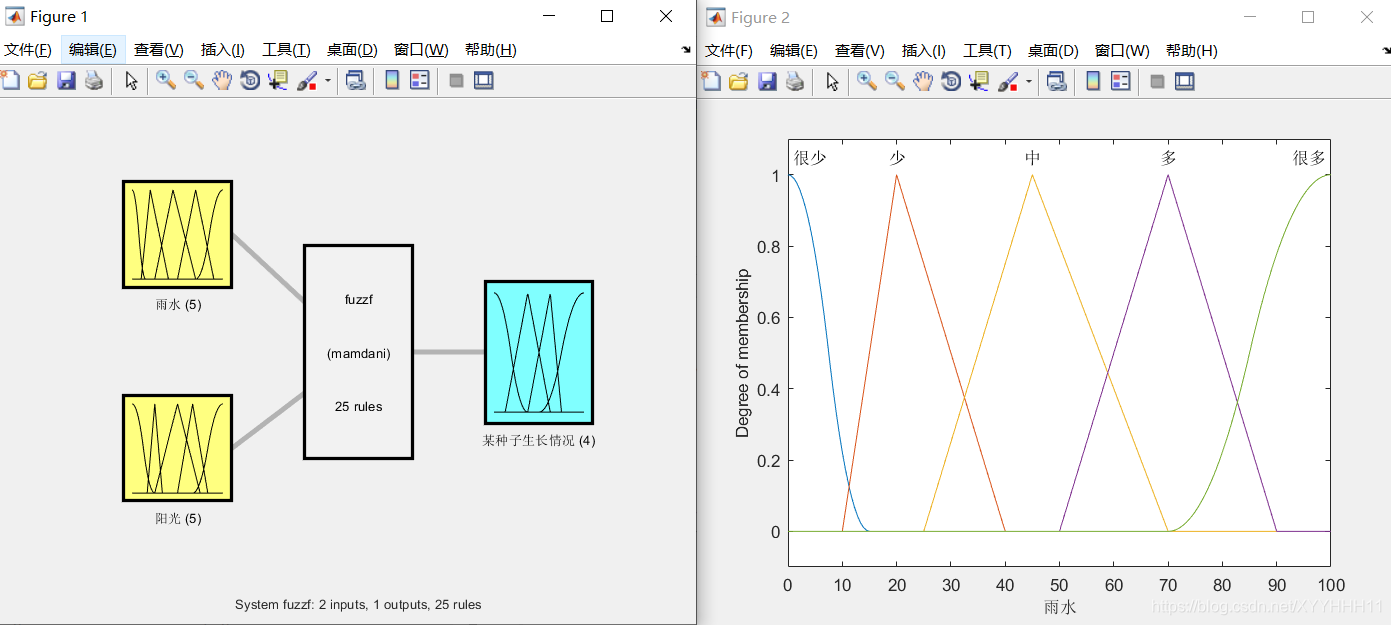Click New Figure icon in Figure 2 toolbar

[711, 81]
